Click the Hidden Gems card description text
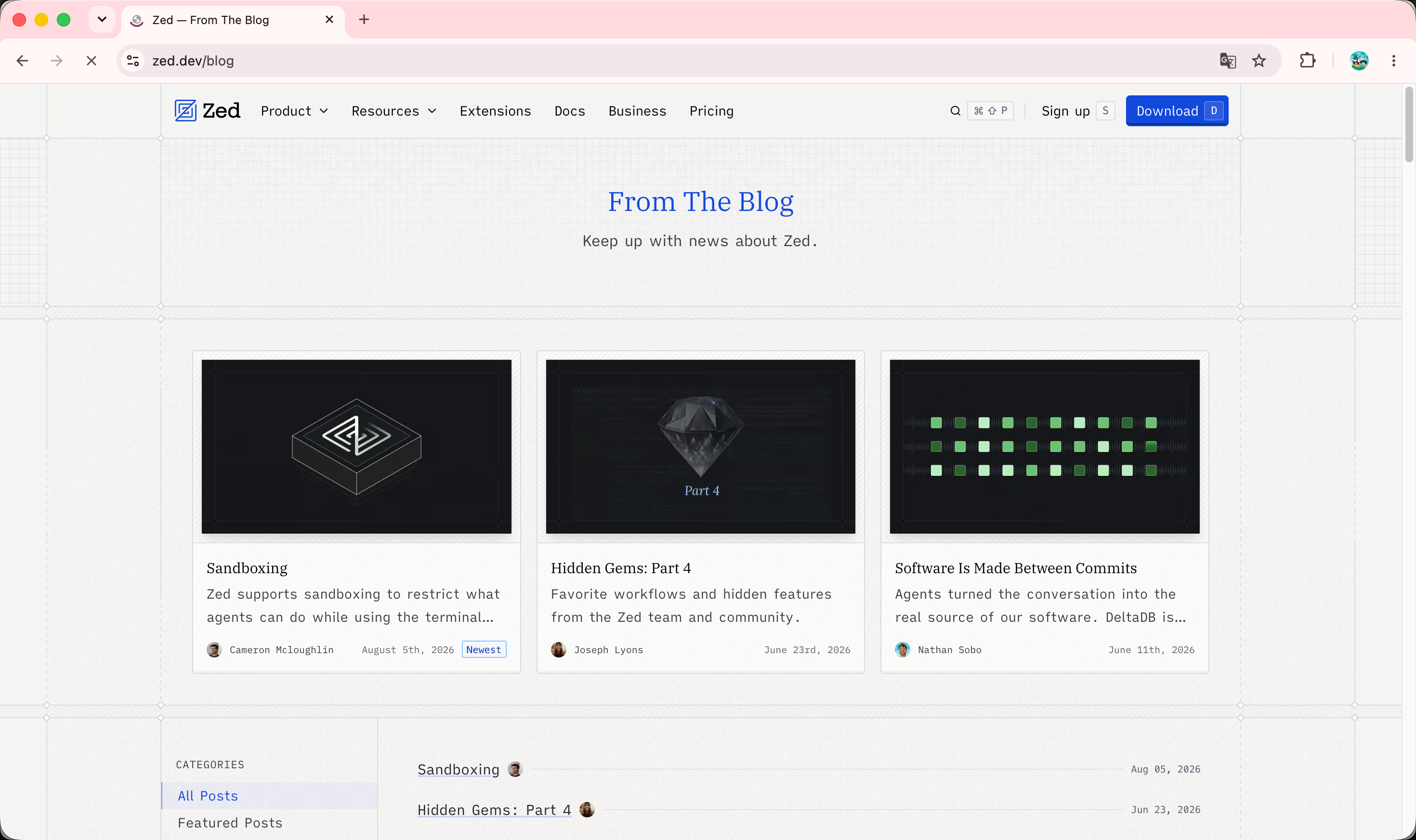This screenshot has width=1416, height=840. click(x=691, y=605)
